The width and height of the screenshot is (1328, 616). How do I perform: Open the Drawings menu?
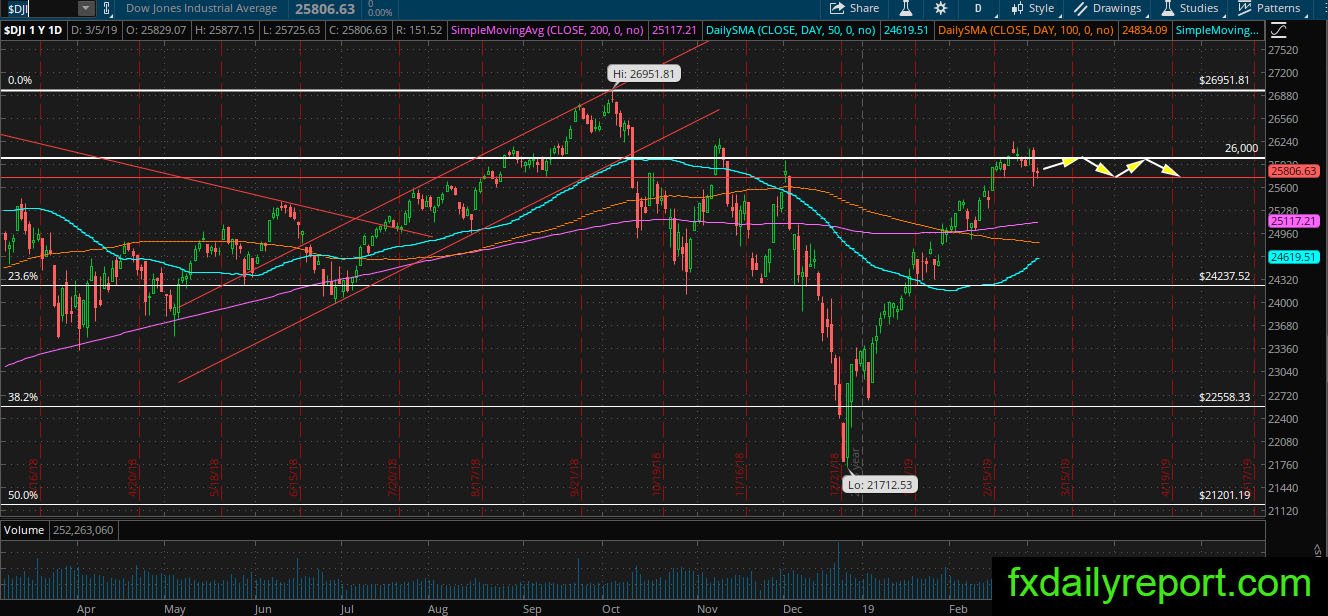point(1108,8)
